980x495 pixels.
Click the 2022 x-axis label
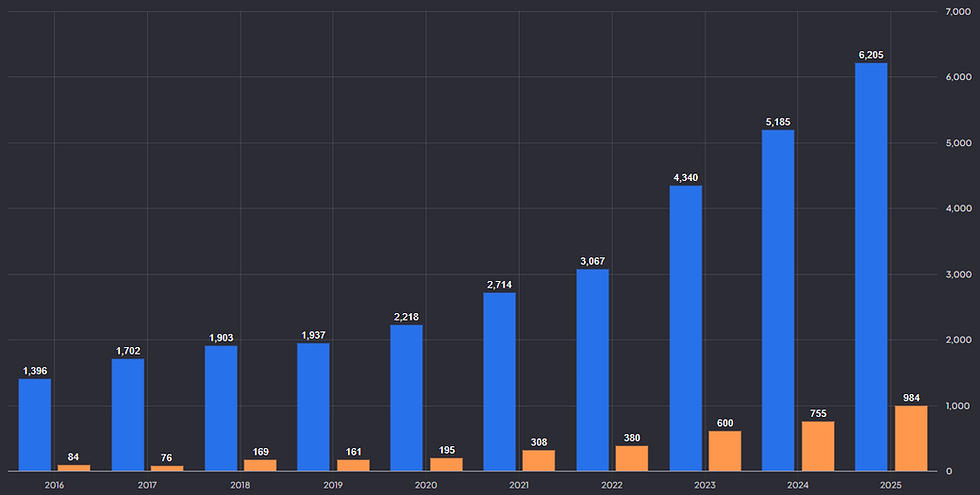[612, 485]
